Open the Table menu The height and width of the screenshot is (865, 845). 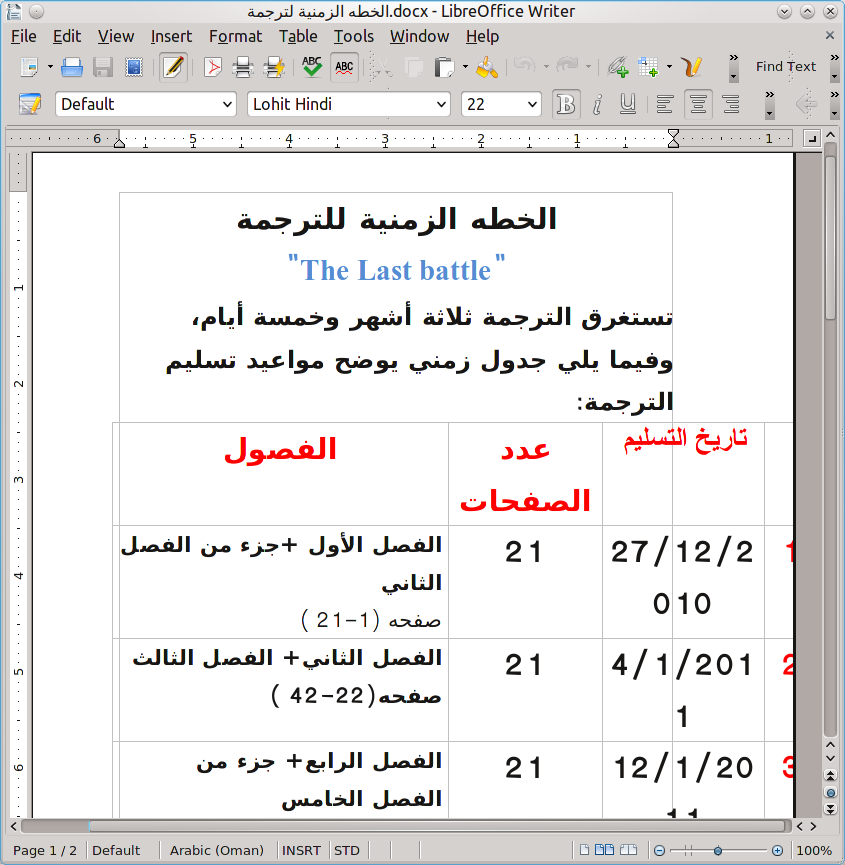point(298,36)
